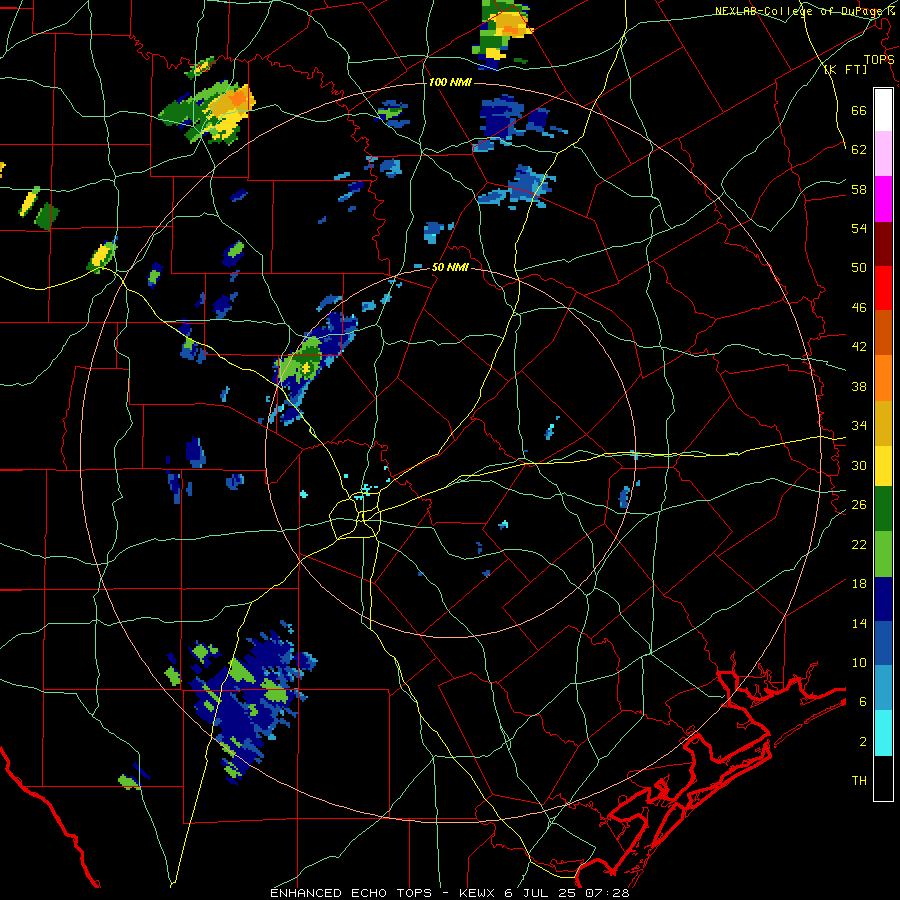900x900 pixels.
Task: Click the legend value "30"
Action: [x=859, y=465]
